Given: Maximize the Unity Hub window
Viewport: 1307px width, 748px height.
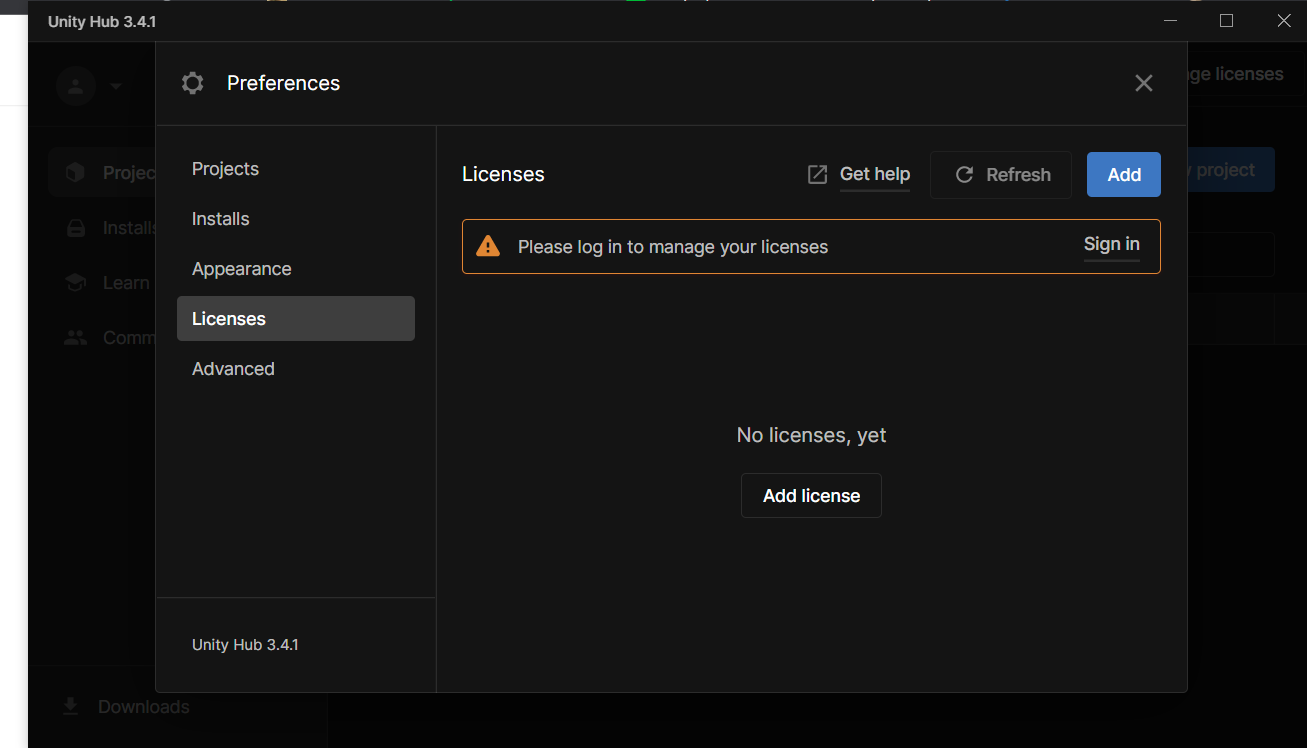Looking at the screenshot, I should 1226,21.
